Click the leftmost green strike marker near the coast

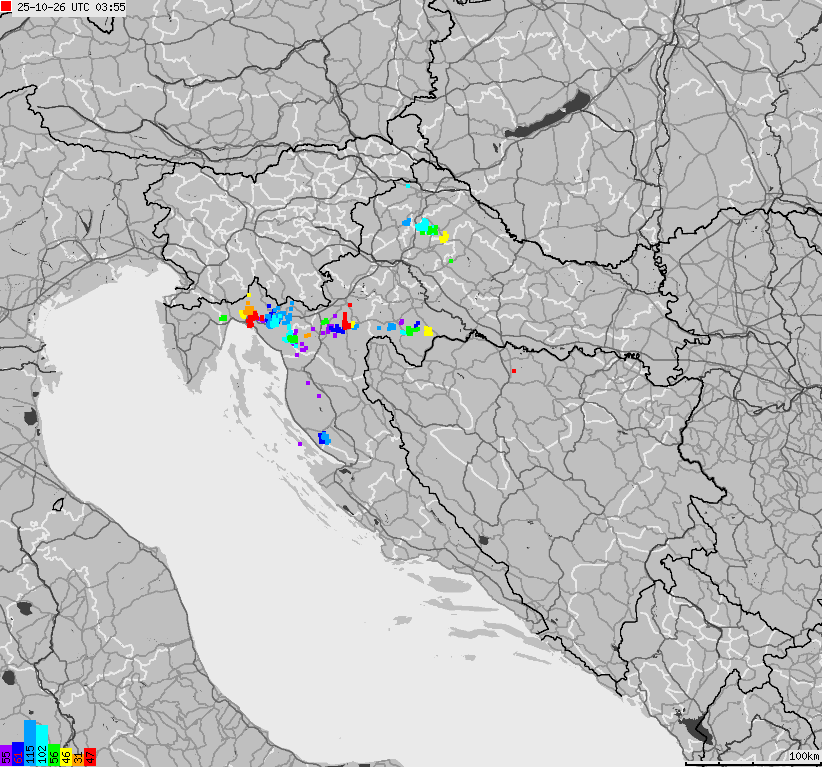coord(224,319)
